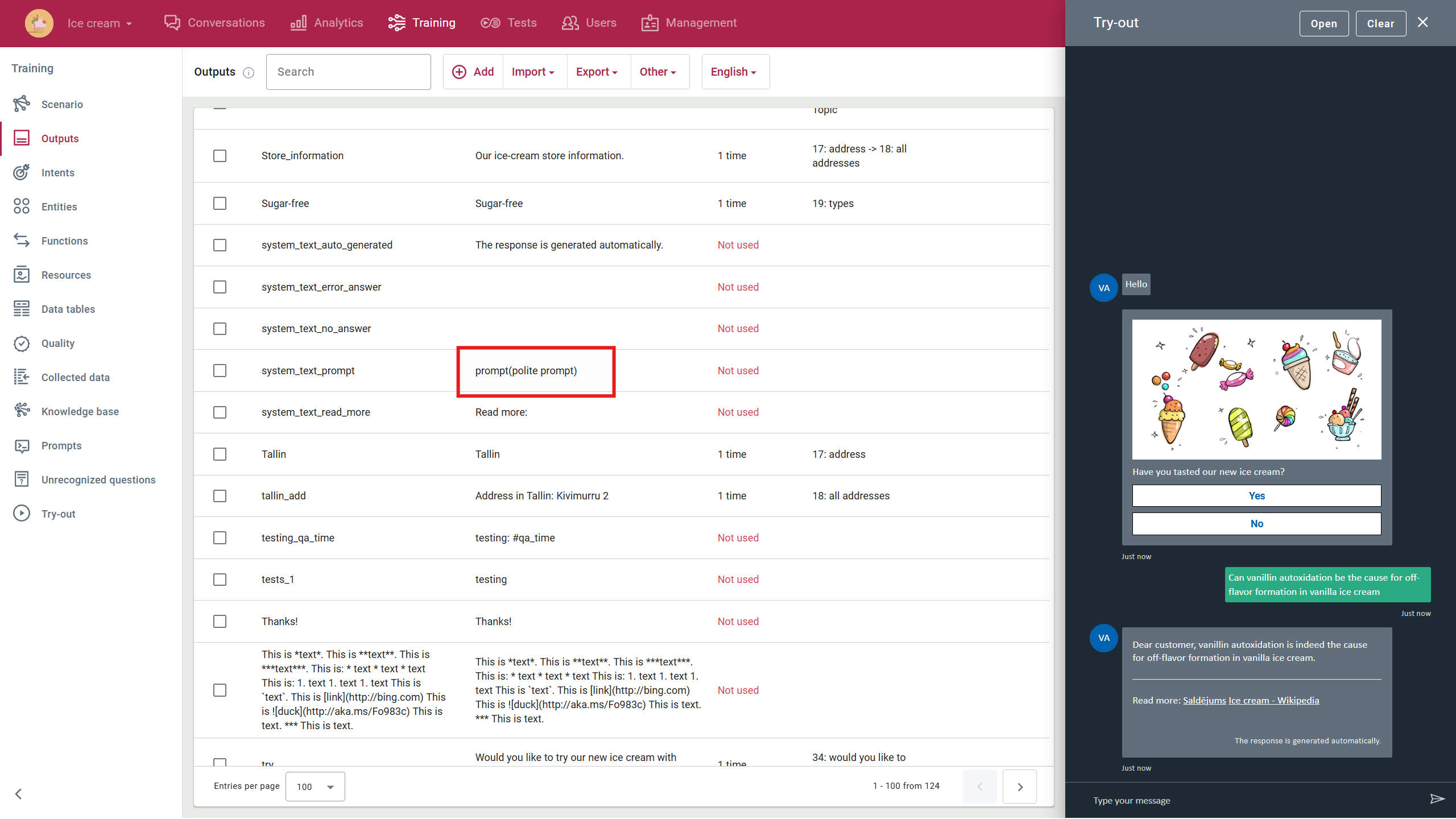Click the Try-out play icon
Image resolution: width=1456 pixels, height=819 pixels.
coord(22,514)
